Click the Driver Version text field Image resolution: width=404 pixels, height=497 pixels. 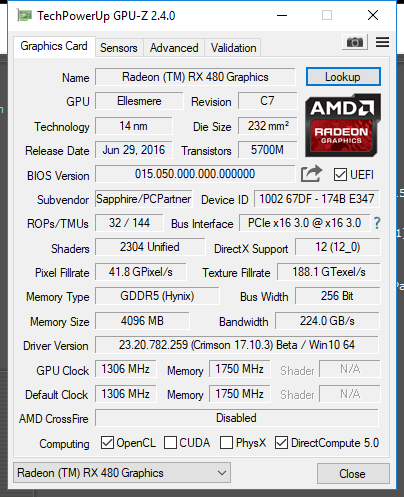coord(237,345)
